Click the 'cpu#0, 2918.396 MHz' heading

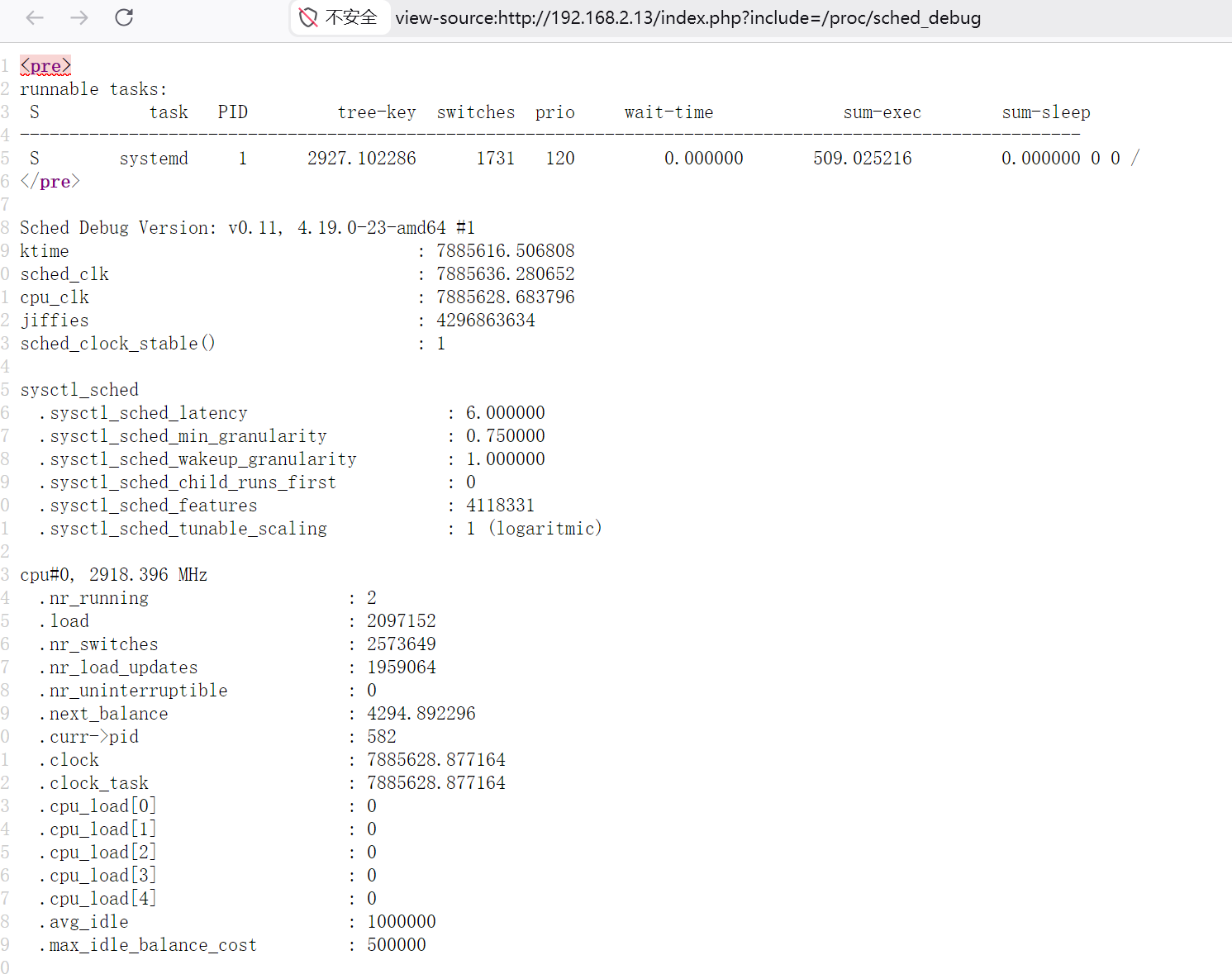click(x=114, y=575)
